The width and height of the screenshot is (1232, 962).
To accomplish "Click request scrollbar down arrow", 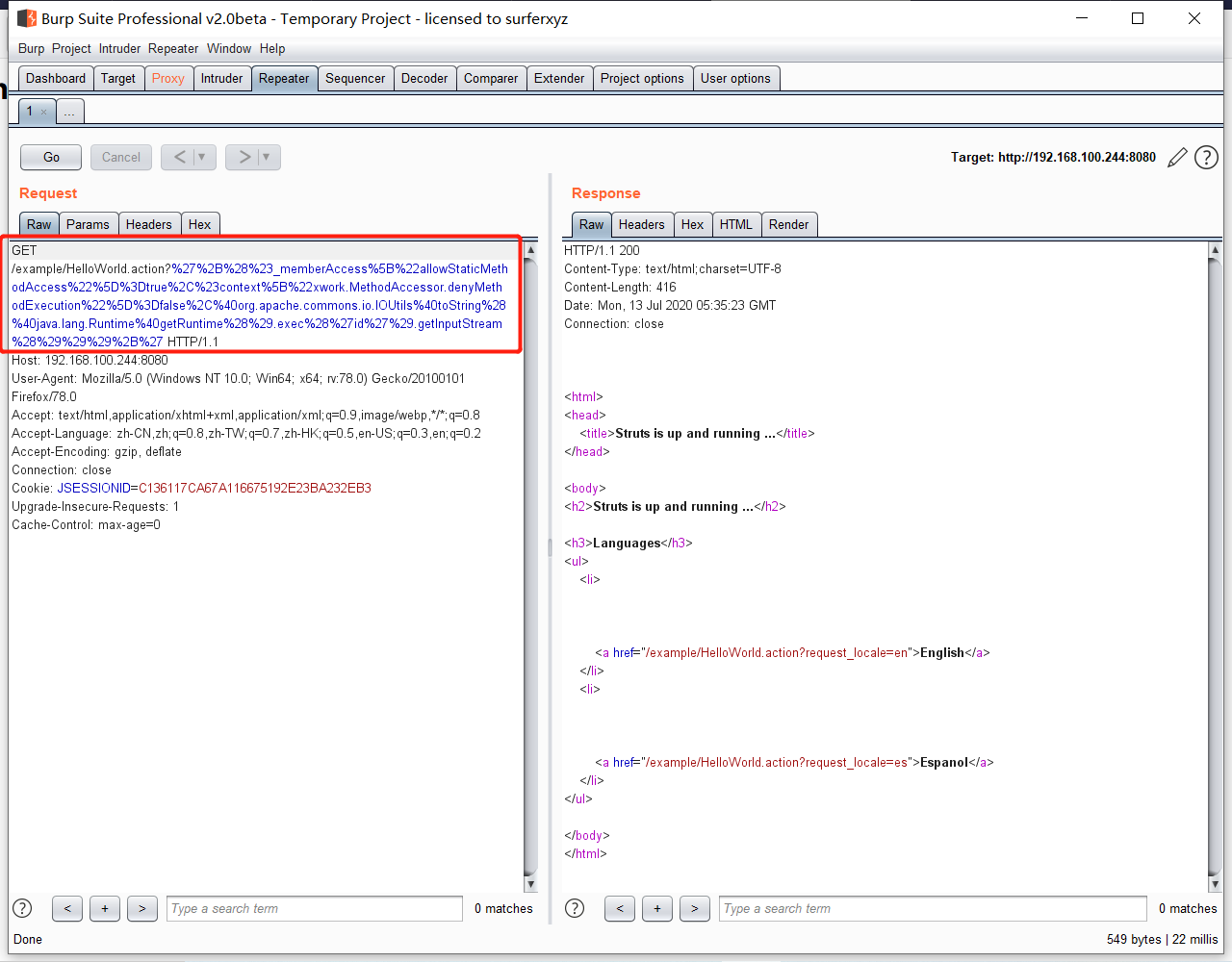I will (530, 884).
